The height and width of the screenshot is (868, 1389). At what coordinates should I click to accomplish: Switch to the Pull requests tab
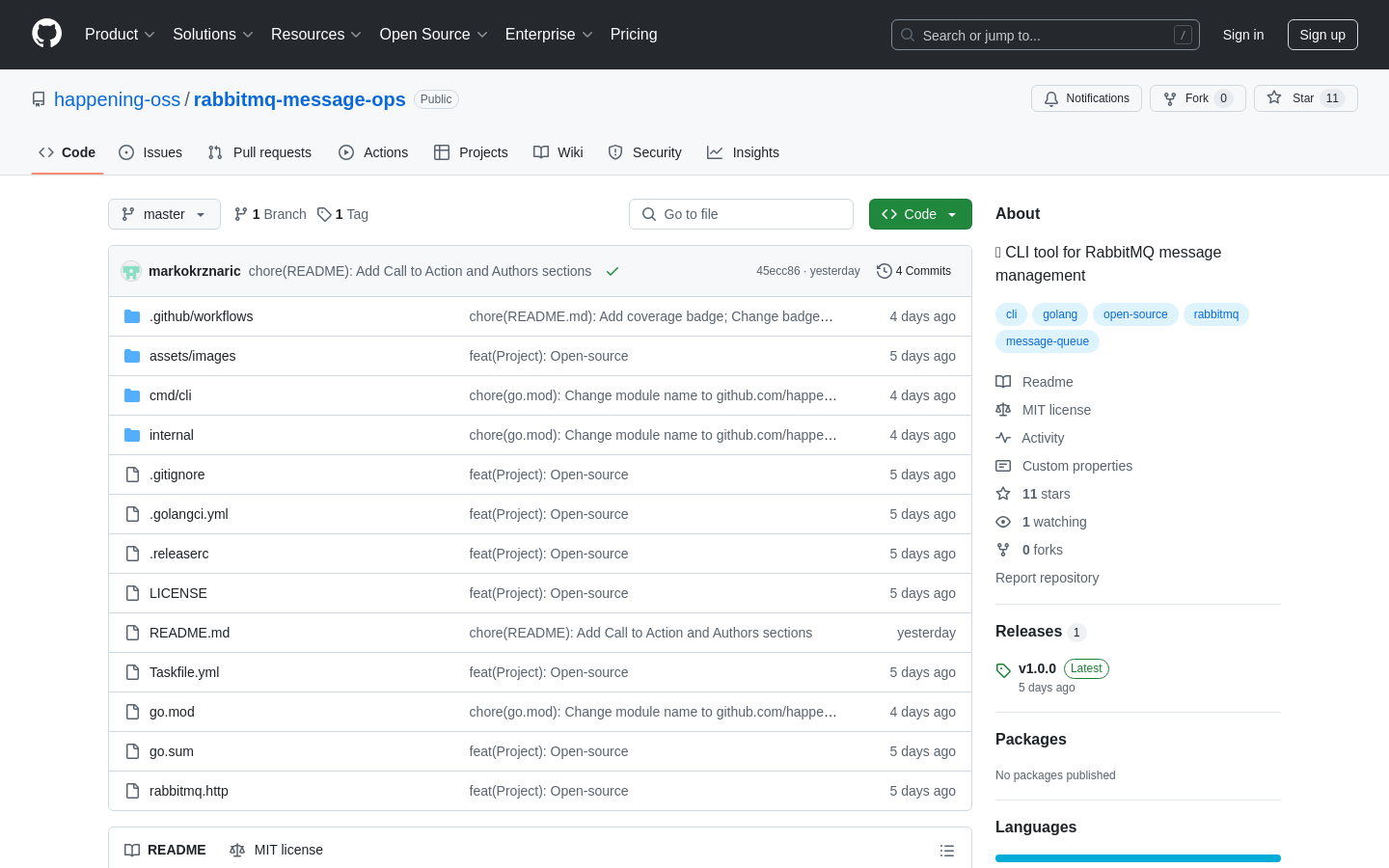tap(259, 152)
